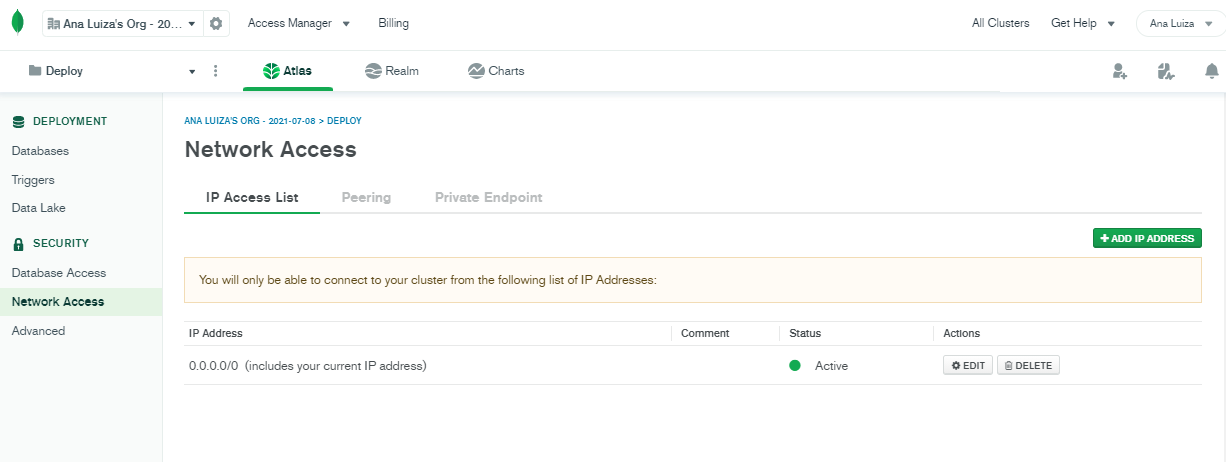The height and width of the screenshot is (462, 1226).
Task: Click the Charts icon
Action: [x=476, y=71]
